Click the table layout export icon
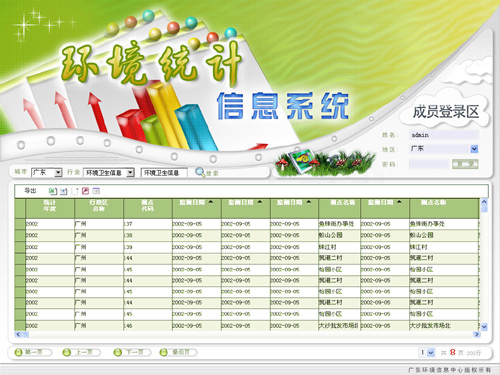 coord(96,191)
